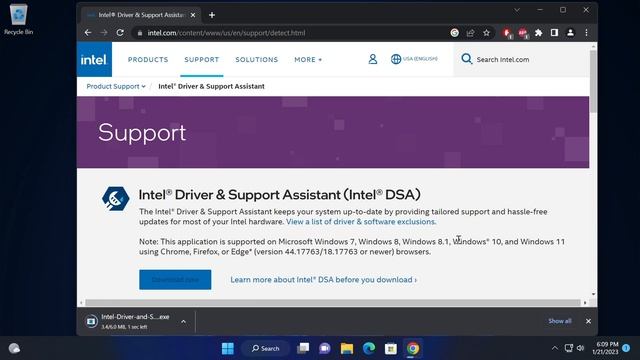
Task: Bookmark this page with the star icon
Action: point(486,33)
